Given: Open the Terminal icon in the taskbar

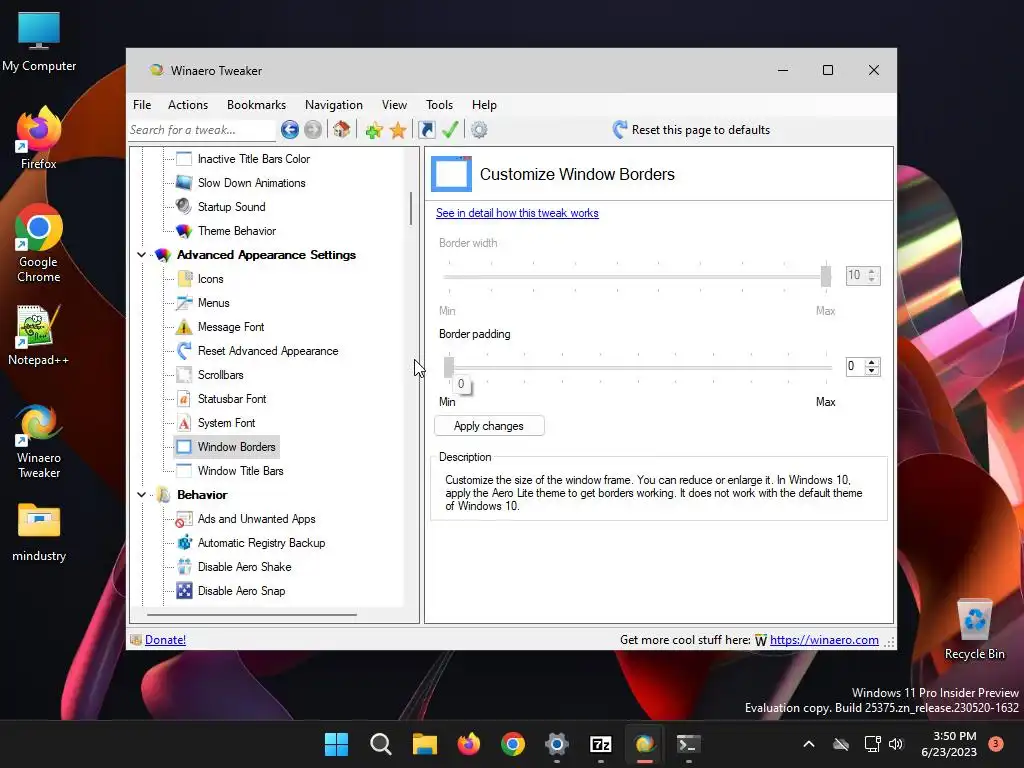Looking at the screenshot, I should (688, 744).
